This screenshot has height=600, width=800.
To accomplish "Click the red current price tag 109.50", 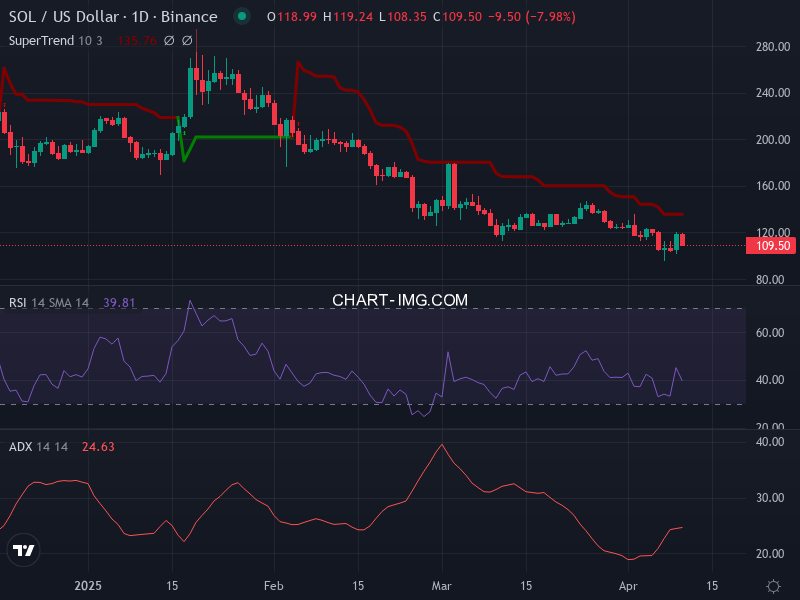I will pos(773,246).
